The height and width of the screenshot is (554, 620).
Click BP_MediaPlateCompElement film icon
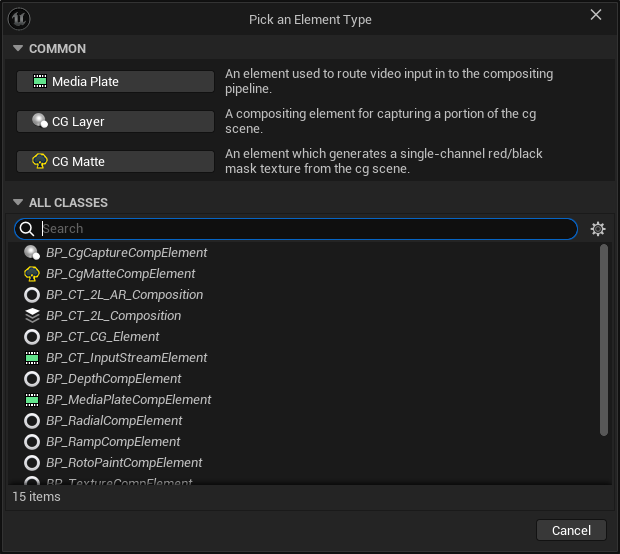(x=32, y=400)
